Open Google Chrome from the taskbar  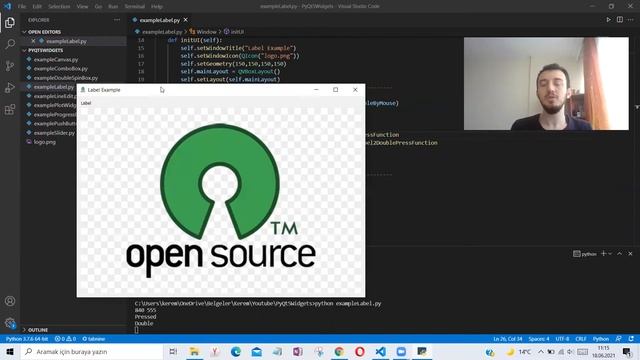coord(339,351)
